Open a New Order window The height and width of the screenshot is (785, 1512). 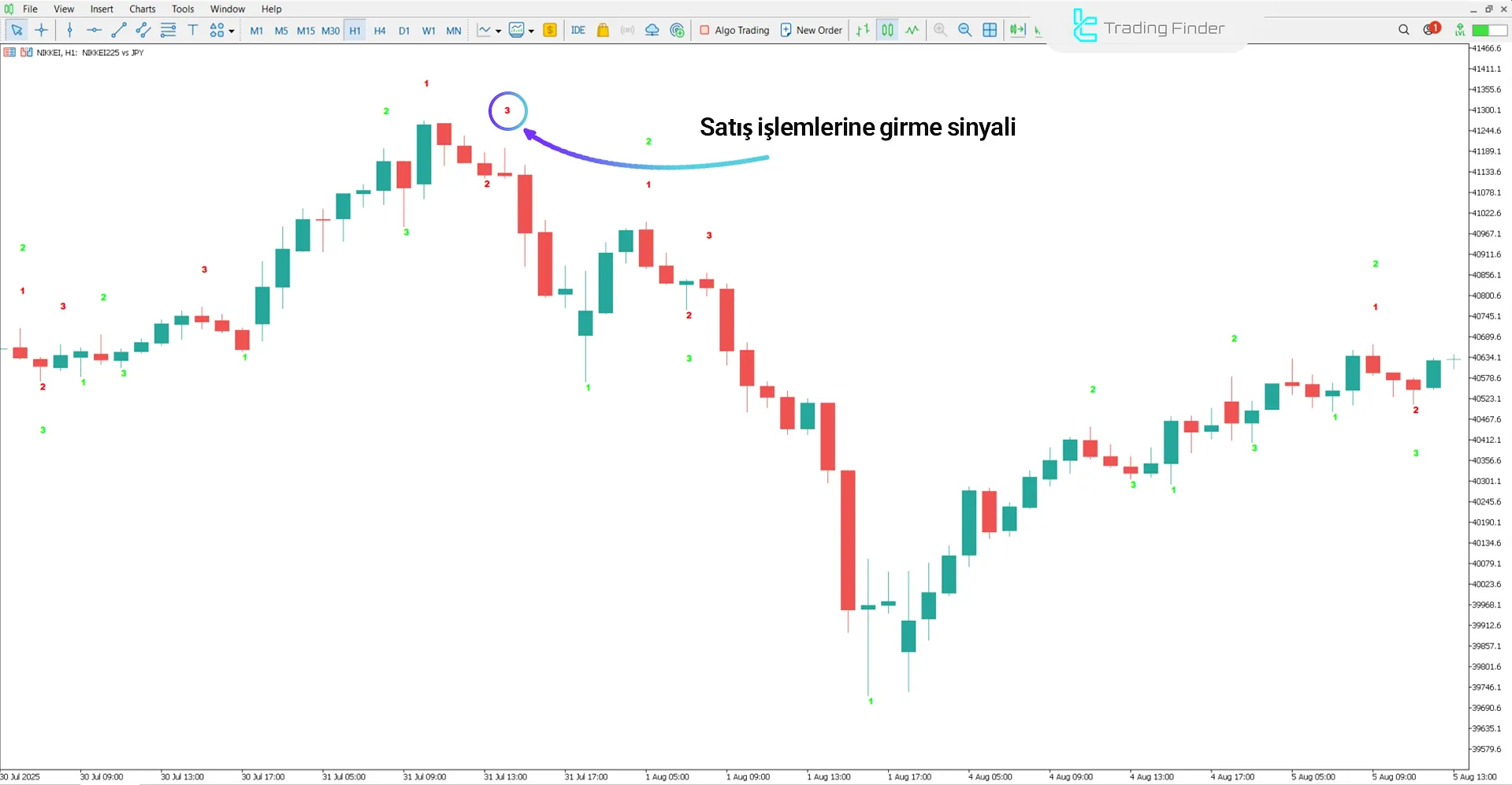click(x=811, y=30)
